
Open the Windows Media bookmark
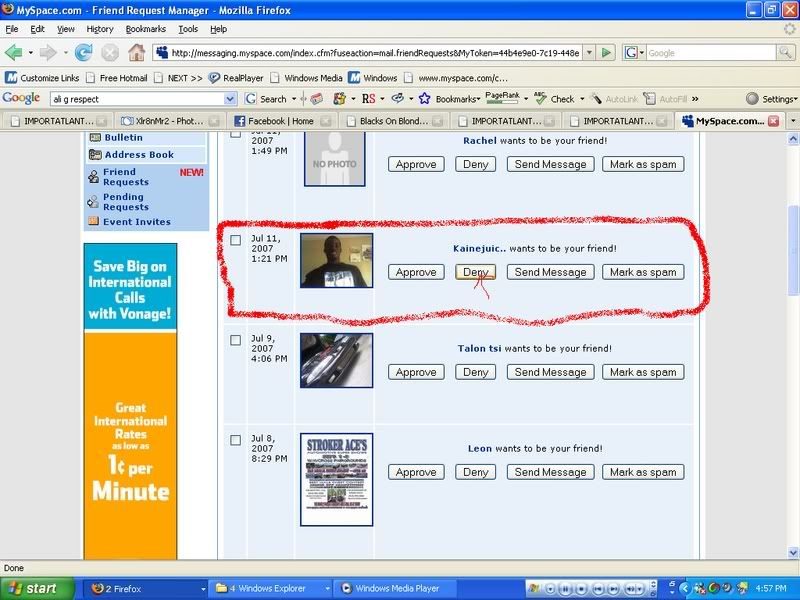(x=307, y=78)
